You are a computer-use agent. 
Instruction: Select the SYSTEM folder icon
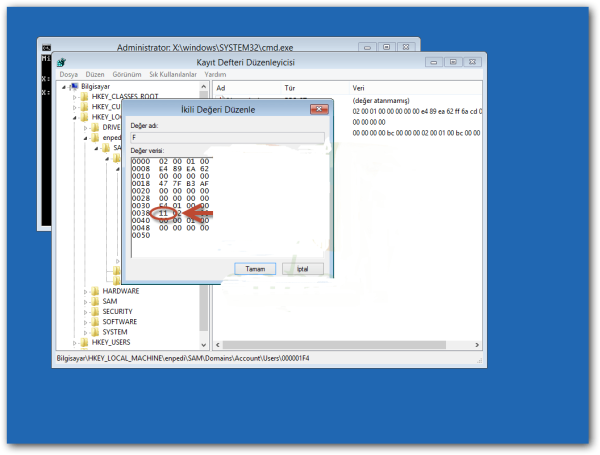coord(95,332)
